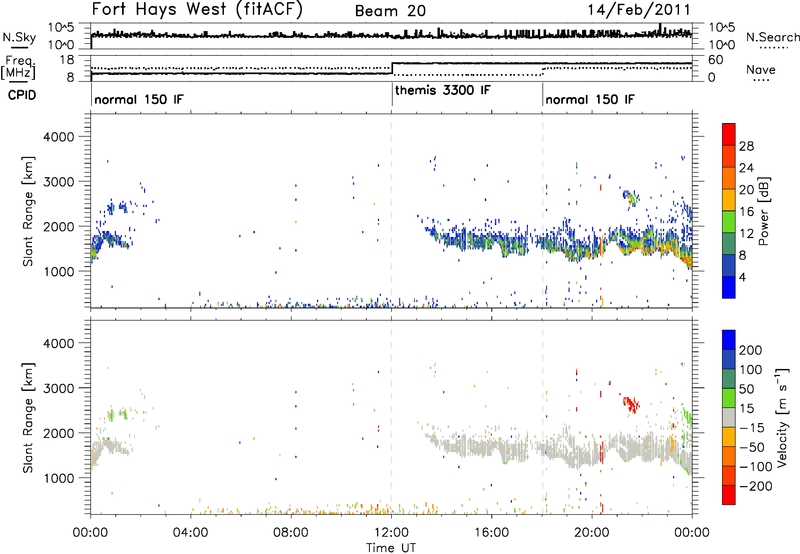Click the "04:00" time tick label
The height and width of the screenshot is (554, 800).
pyautogui.click(x=190, y=533)
